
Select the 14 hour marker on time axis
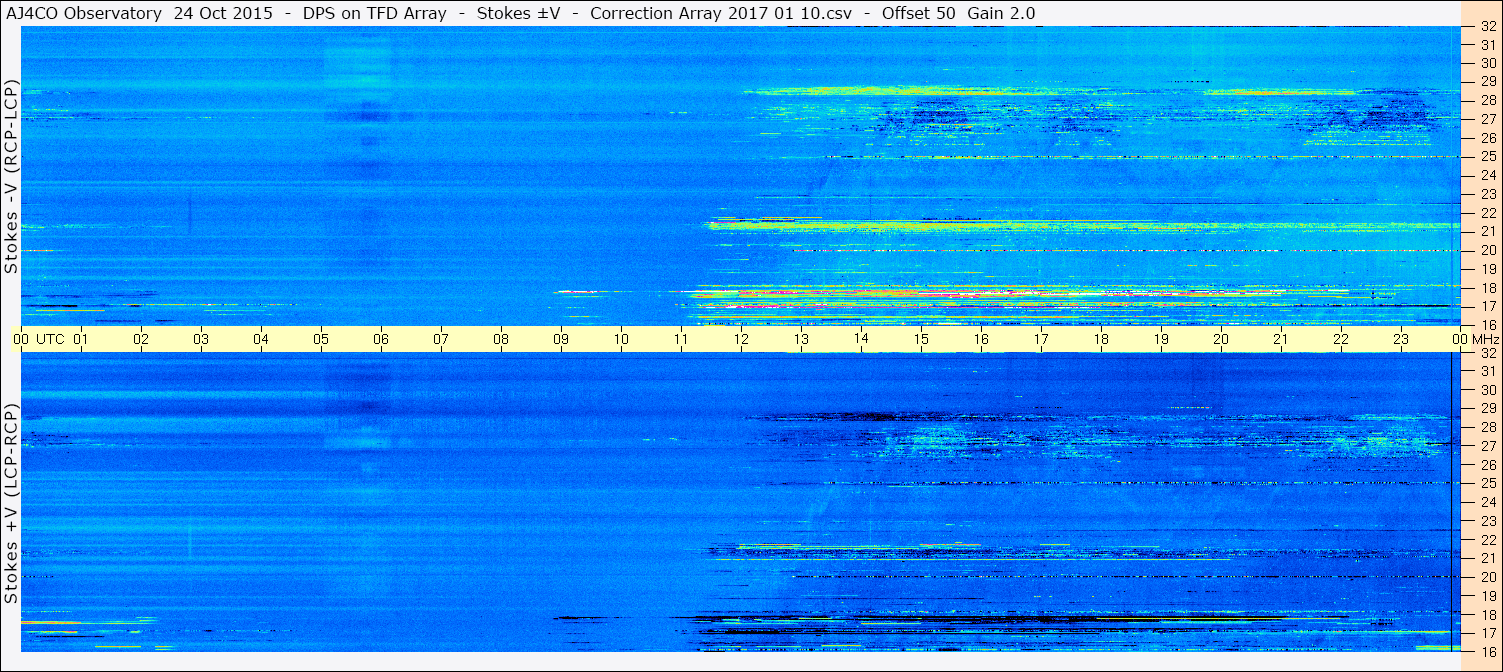click(861, 339)
